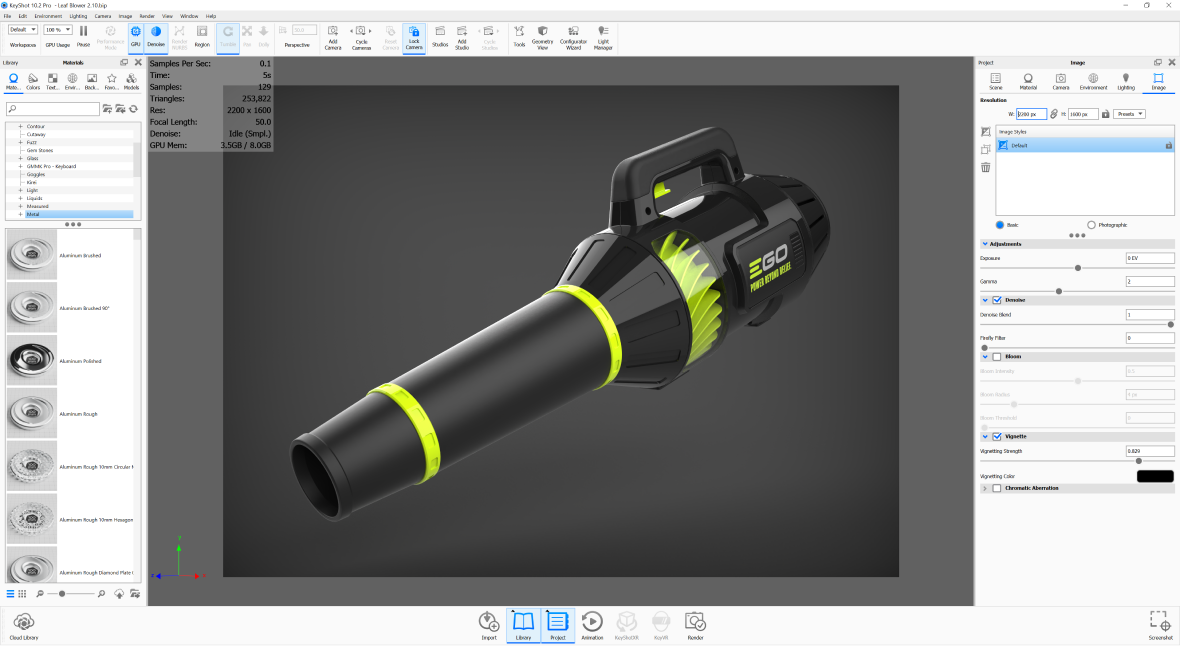Select the Photographic radio button

[1091, 225]
